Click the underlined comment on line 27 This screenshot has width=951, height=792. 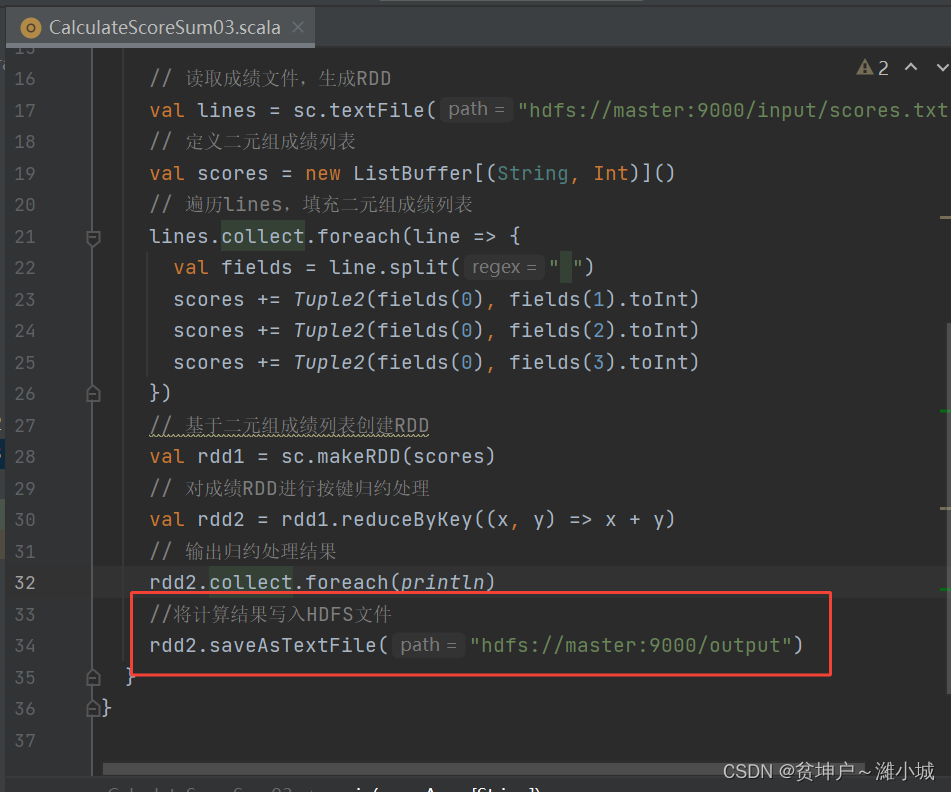289,426
